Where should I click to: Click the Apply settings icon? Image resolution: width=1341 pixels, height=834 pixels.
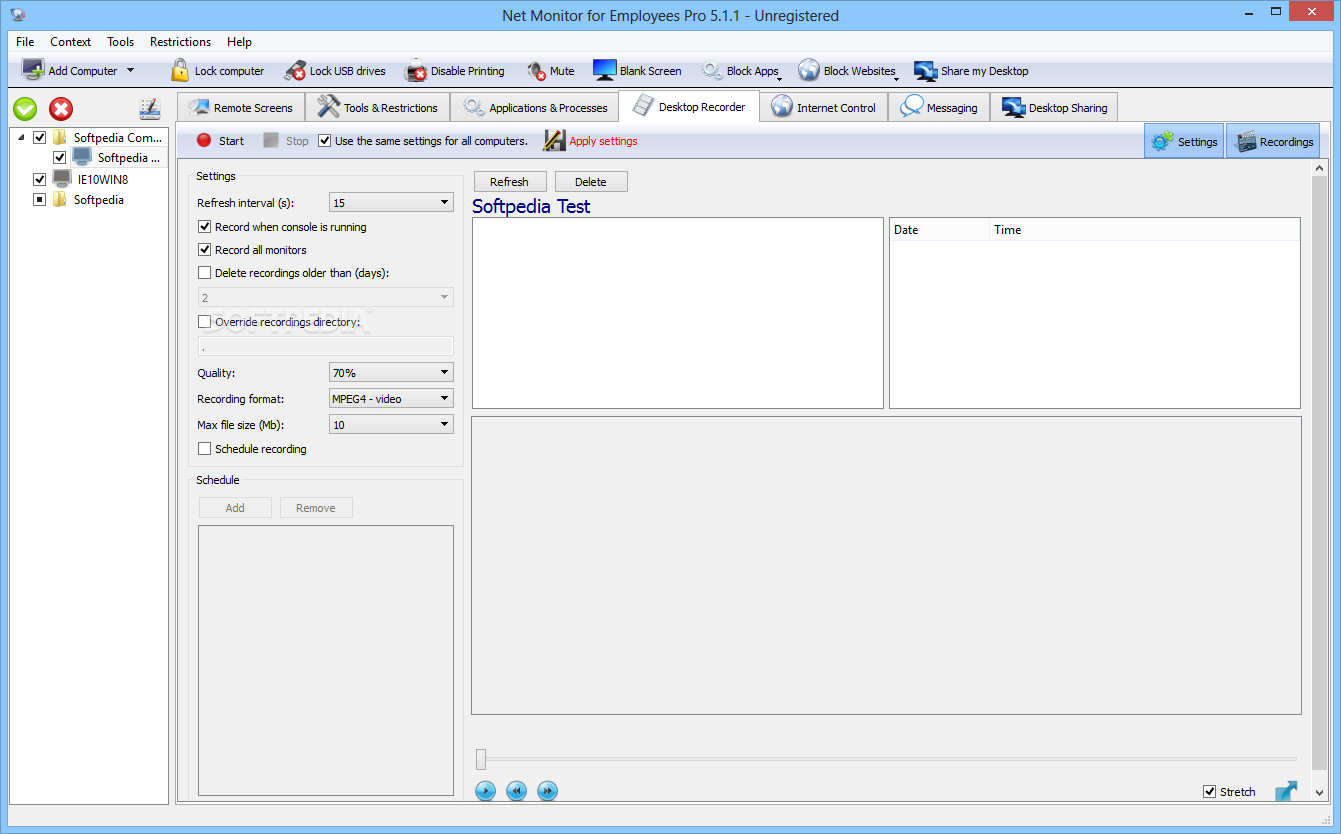[x=555, y=140]
